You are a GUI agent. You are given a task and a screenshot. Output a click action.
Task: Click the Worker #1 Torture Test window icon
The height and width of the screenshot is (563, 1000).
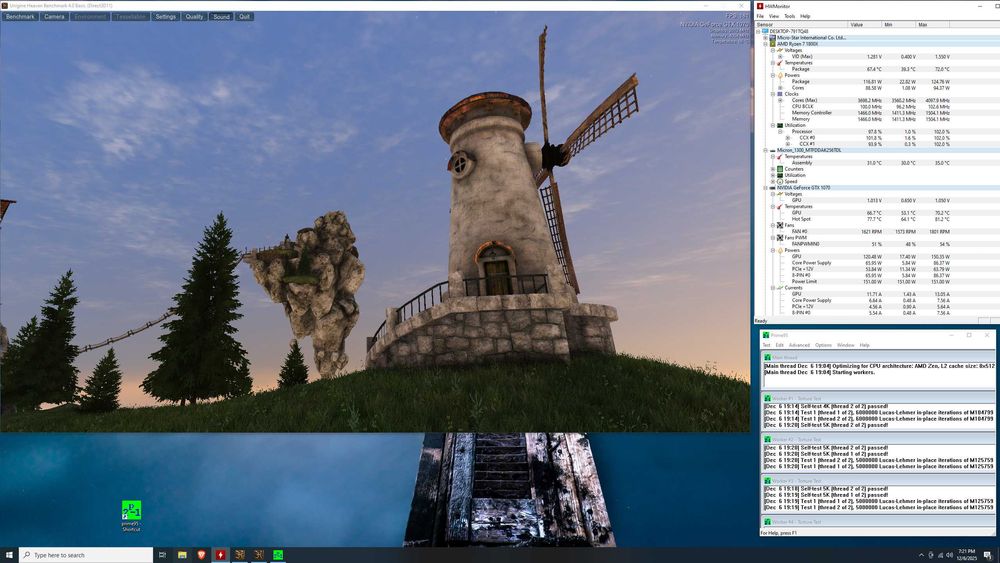click(768, 398)
